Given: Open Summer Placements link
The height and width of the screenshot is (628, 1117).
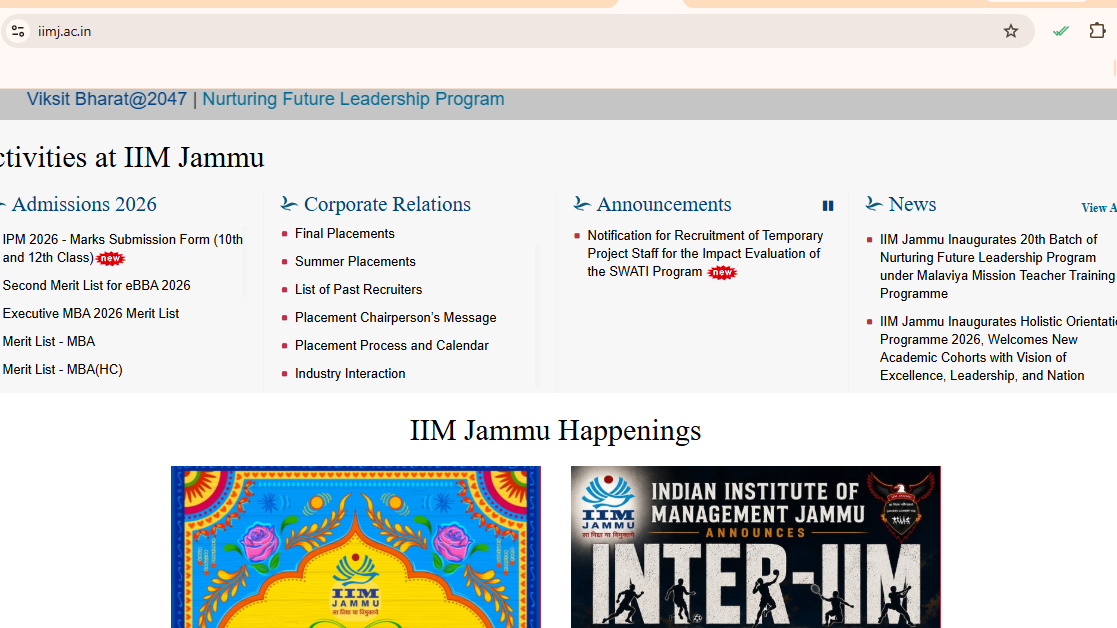Looking at the screenshot, I should [355, 261].
